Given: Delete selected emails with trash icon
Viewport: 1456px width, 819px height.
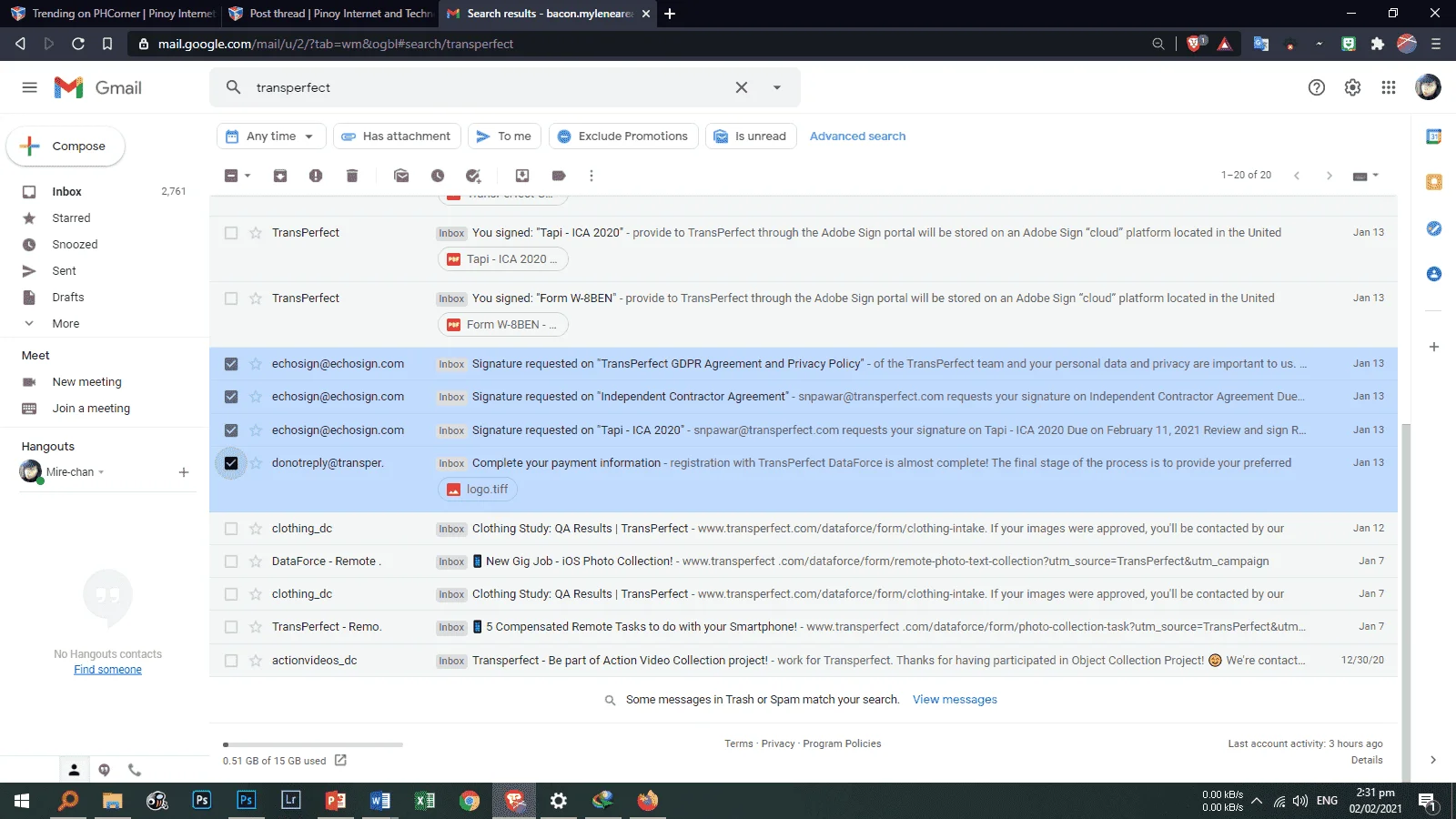Looking at the screenshot, I should (x=352, y=176).
